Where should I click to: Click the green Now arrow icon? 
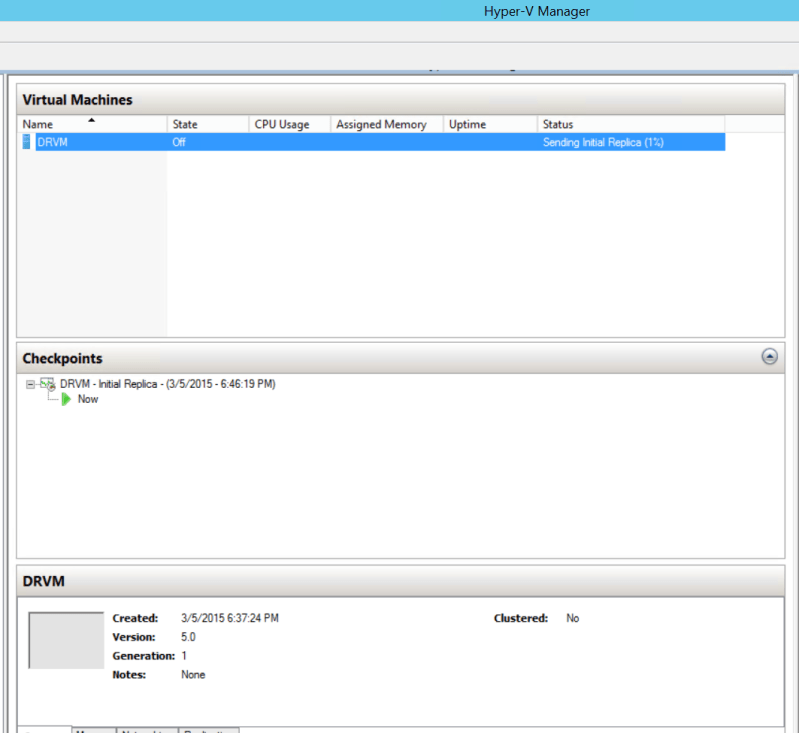tap(66, 399)
